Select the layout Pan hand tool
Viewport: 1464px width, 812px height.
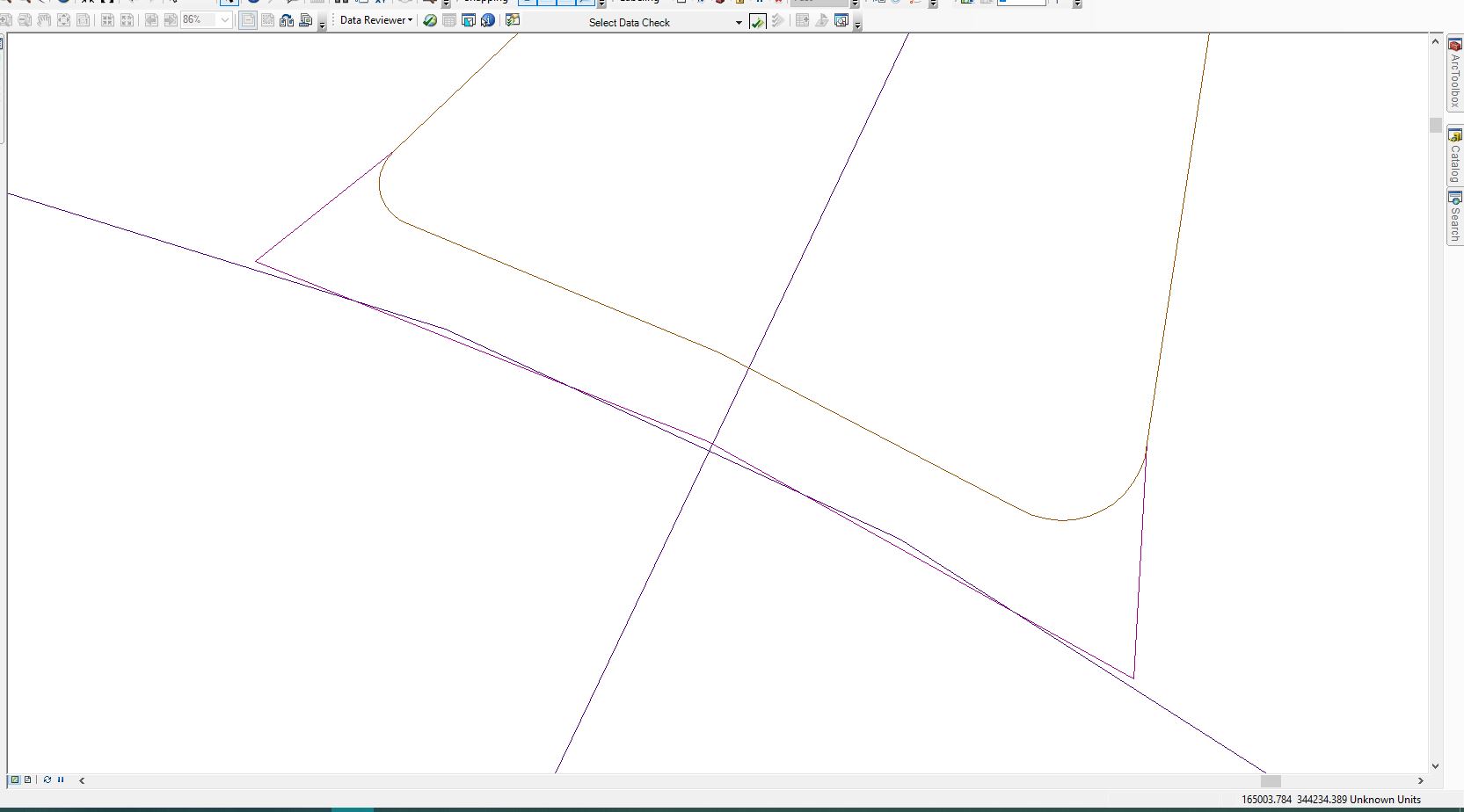44,19
